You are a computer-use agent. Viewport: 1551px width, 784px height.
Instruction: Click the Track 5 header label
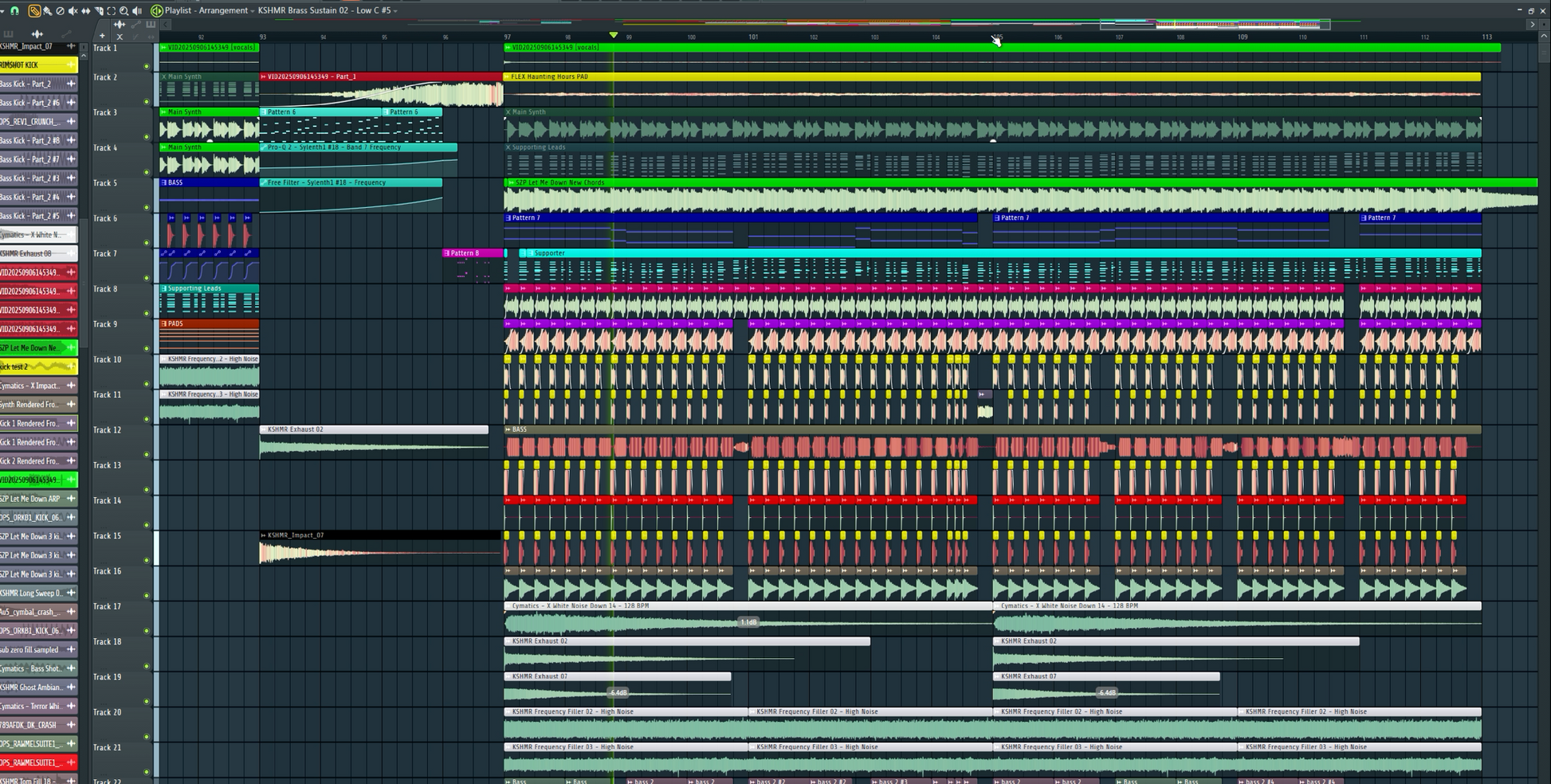pos(105,182)
